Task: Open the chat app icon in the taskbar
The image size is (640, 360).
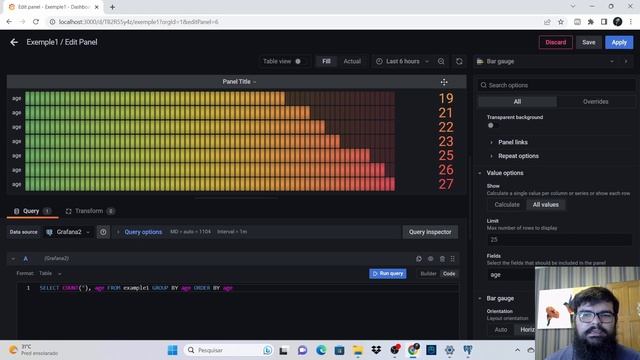Action: (302, 350)
